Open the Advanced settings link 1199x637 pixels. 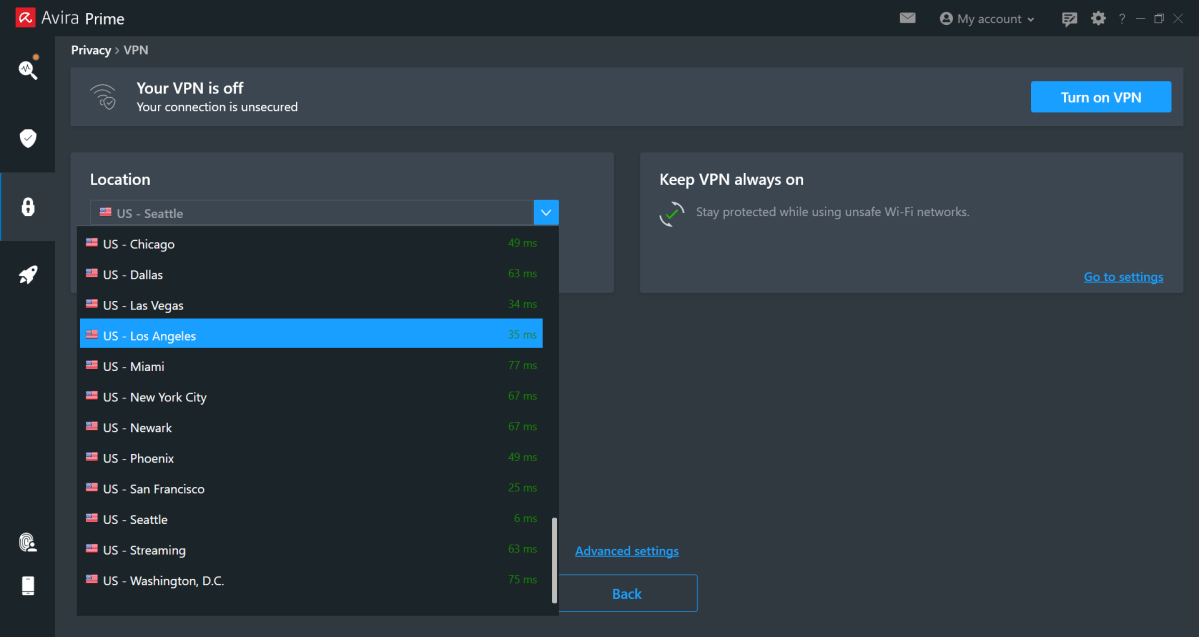point(626,551)
